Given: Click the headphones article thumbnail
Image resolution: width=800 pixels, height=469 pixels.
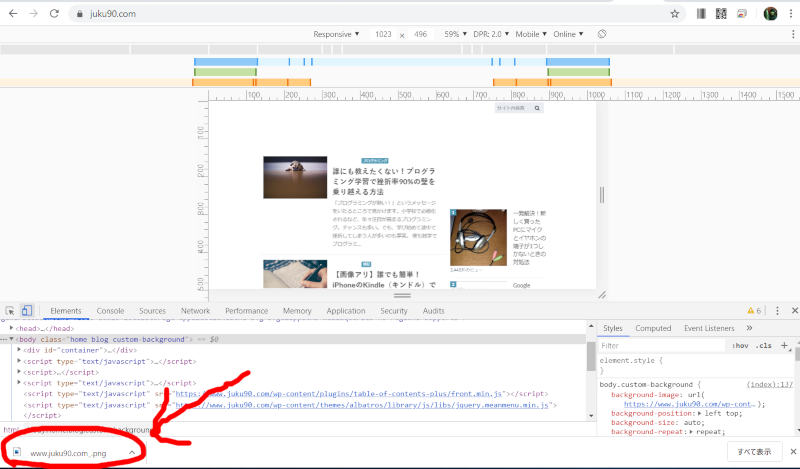Looking at the screenshot, I should click(x=478, y=237).
